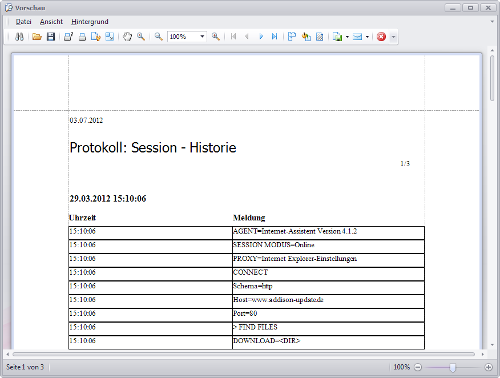
Task: Click the 'Uhrzeit' column header
Action: pos(82,218)
